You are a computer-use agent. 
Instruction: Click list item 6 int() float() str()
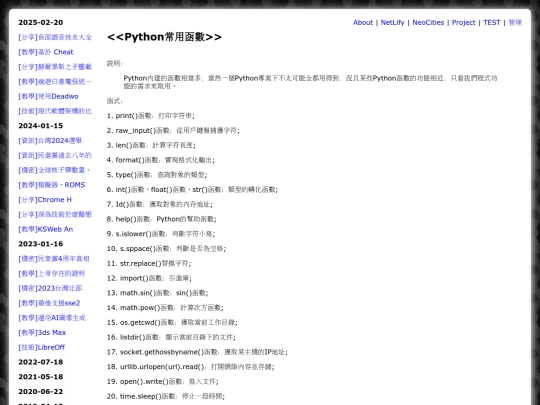192,190
